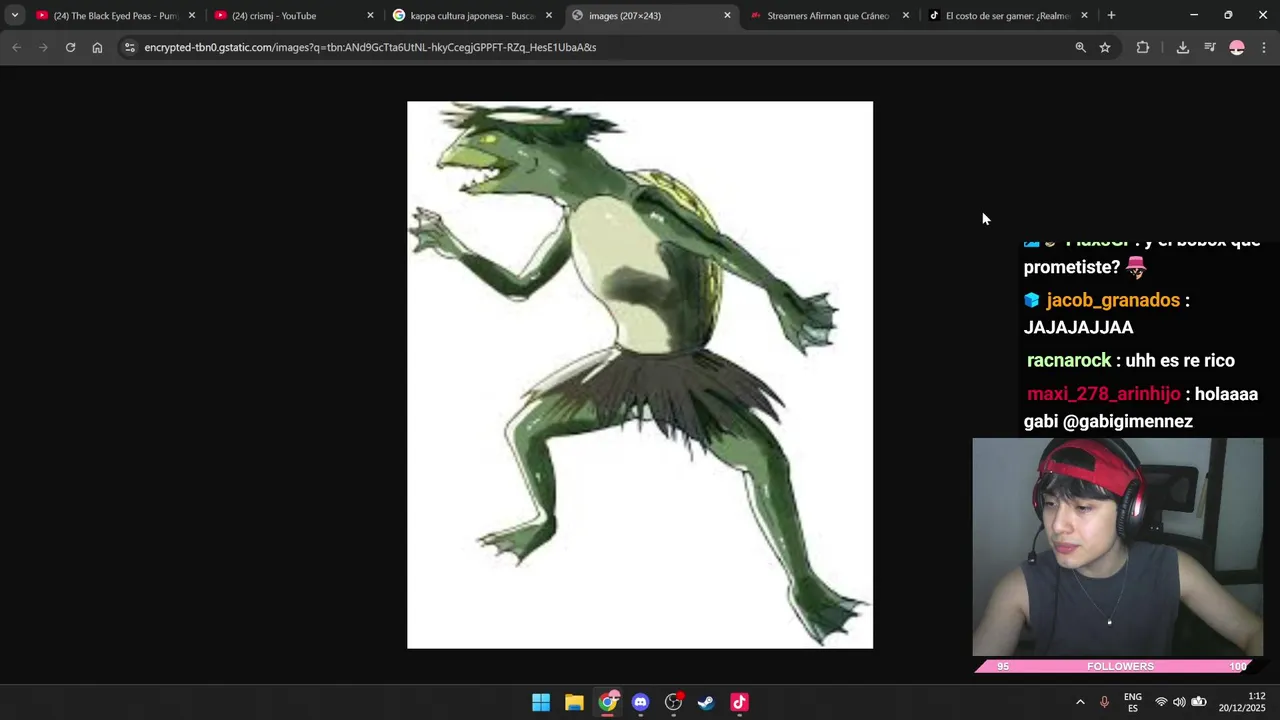Switch to Streamers Afirman que Cráneo tab
Screen dimensions: 1280x720
[829, 15]
